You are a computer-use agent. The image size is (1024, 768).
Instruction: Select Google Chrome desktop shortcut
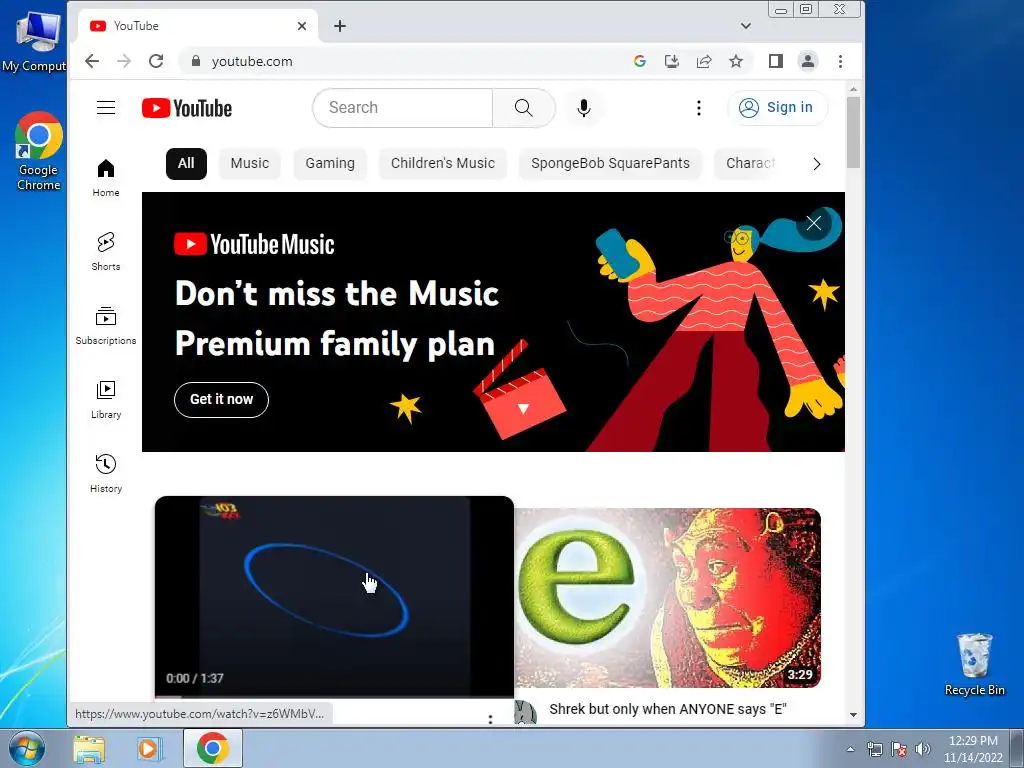click(x=39, y=152)
